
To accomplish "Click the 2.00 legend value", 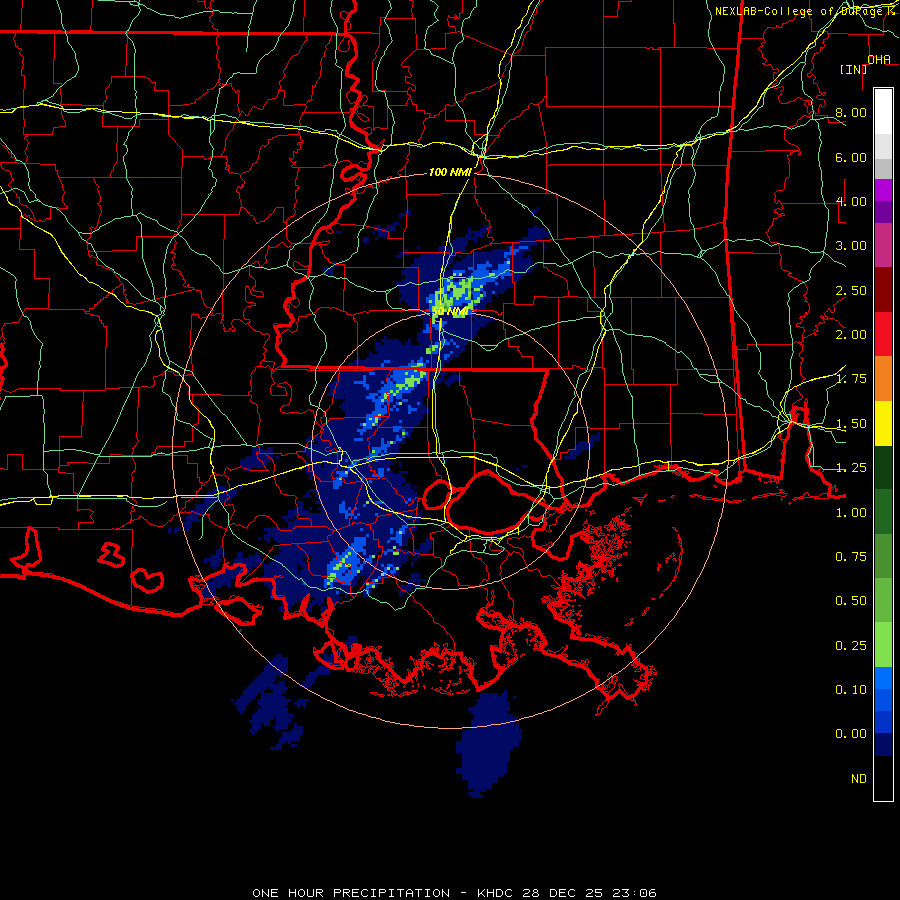I will pyautogui.click(x=851, y=335).
